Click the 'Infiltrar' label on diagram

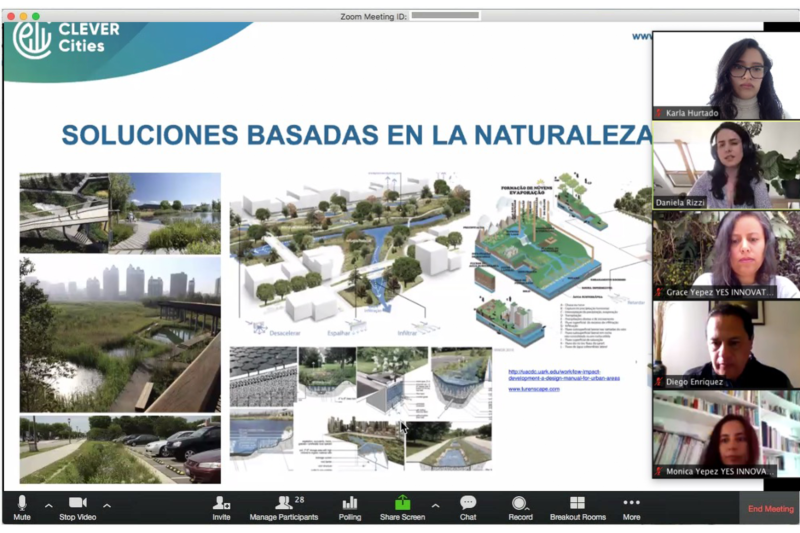tap(407, 333)
